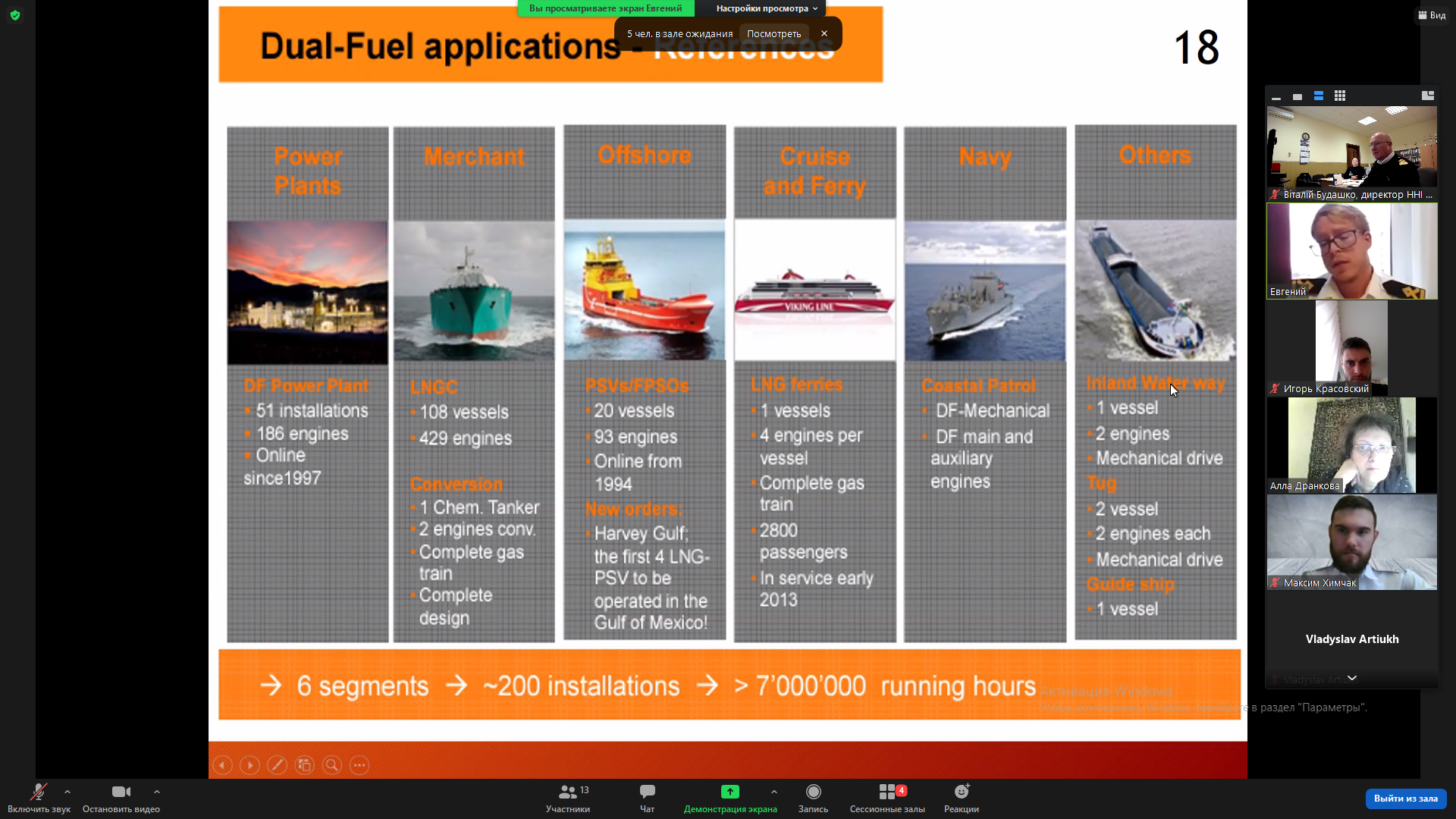1456x819 pixels.
Task: Click the 'Power Plants' column heading
Action: (308, 171)
